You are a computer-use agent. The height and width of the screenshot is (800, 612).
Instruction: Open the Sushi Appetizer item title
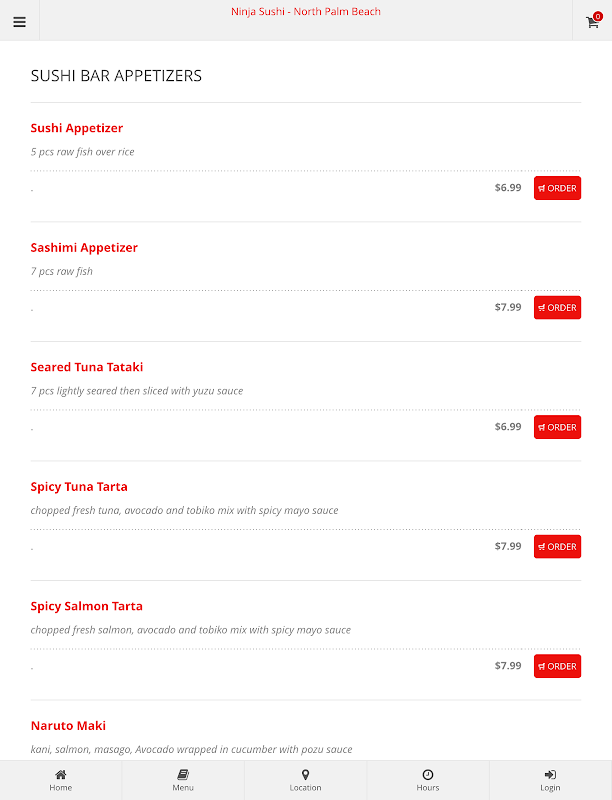pyautogui.click(x=77, y=128)
